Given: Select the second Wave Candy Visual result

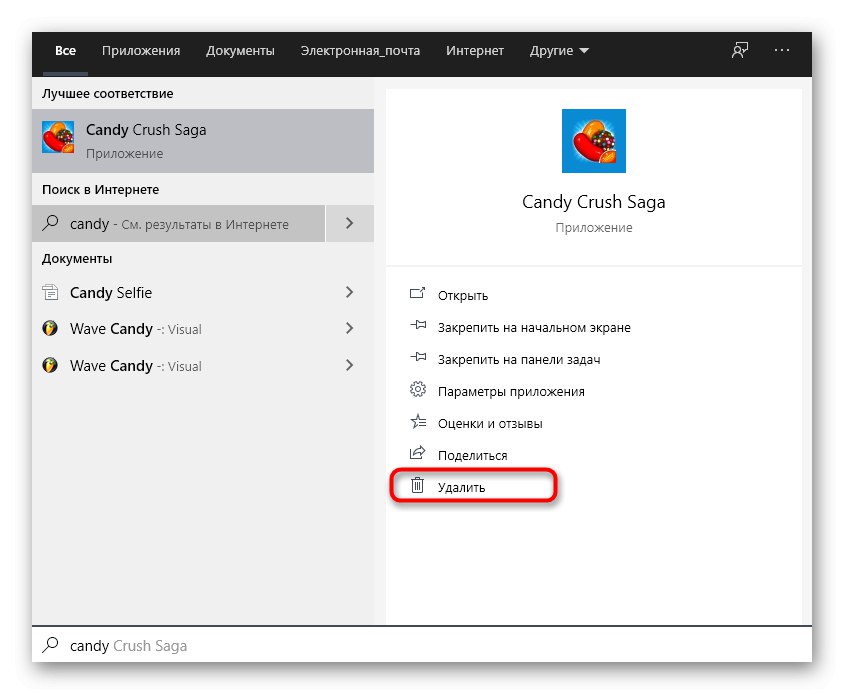Looking at the screenshot, I should pyautogui.click(x=203, y=366).
